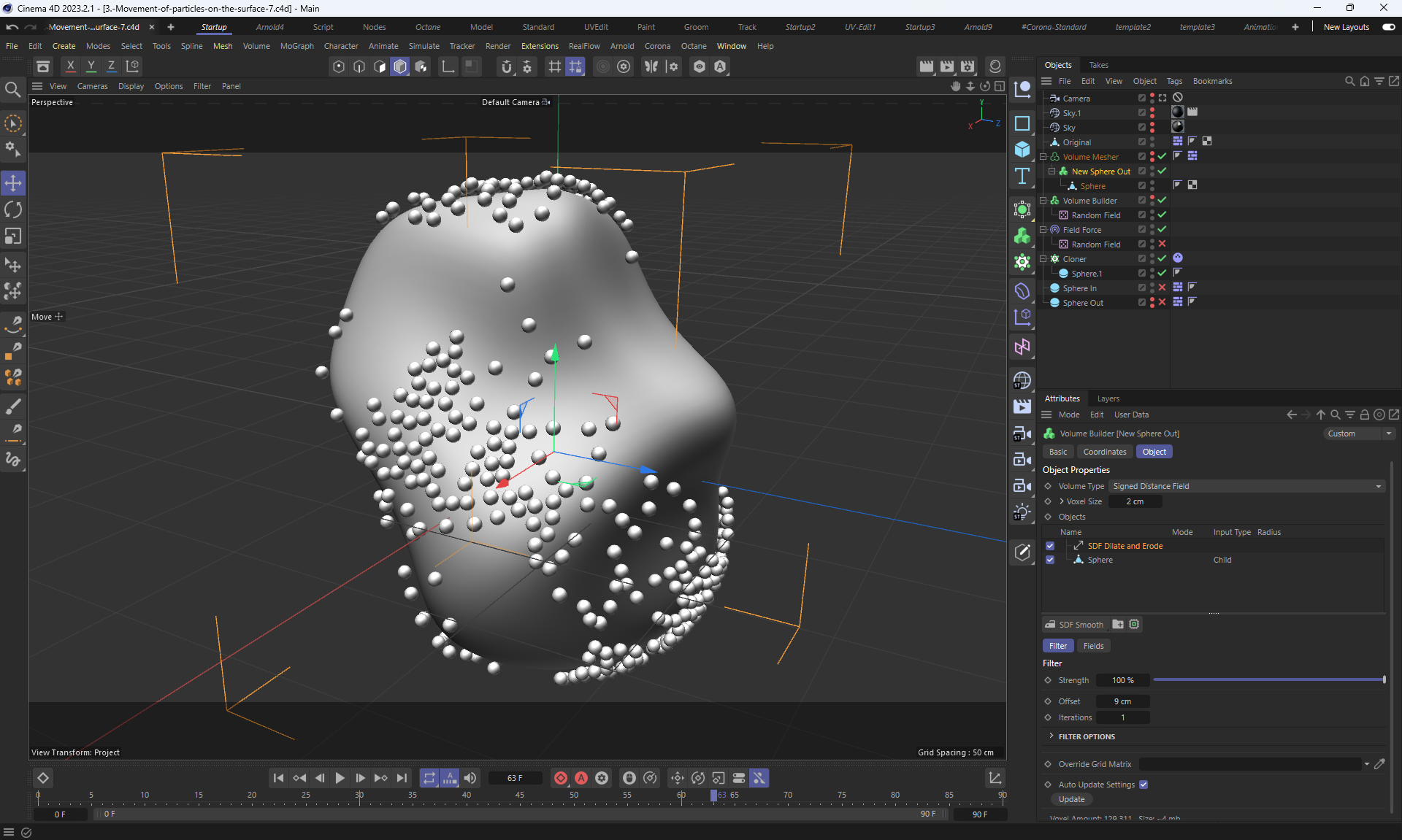Toggle the New Layouts switch
The height and width of the screenshot is (840, 1402).
(x=1388, y=27)
